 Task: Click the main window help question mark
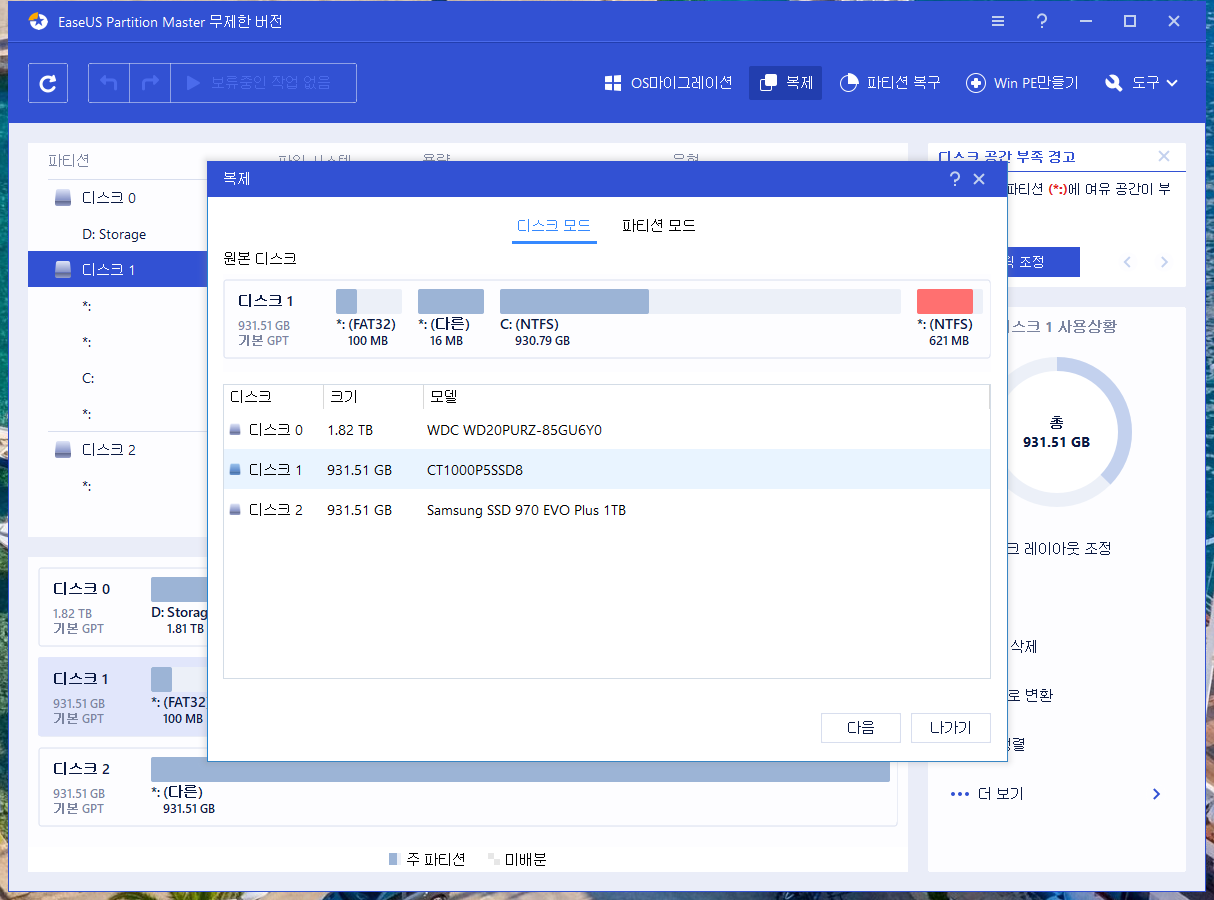click(x=1042, y=21)
